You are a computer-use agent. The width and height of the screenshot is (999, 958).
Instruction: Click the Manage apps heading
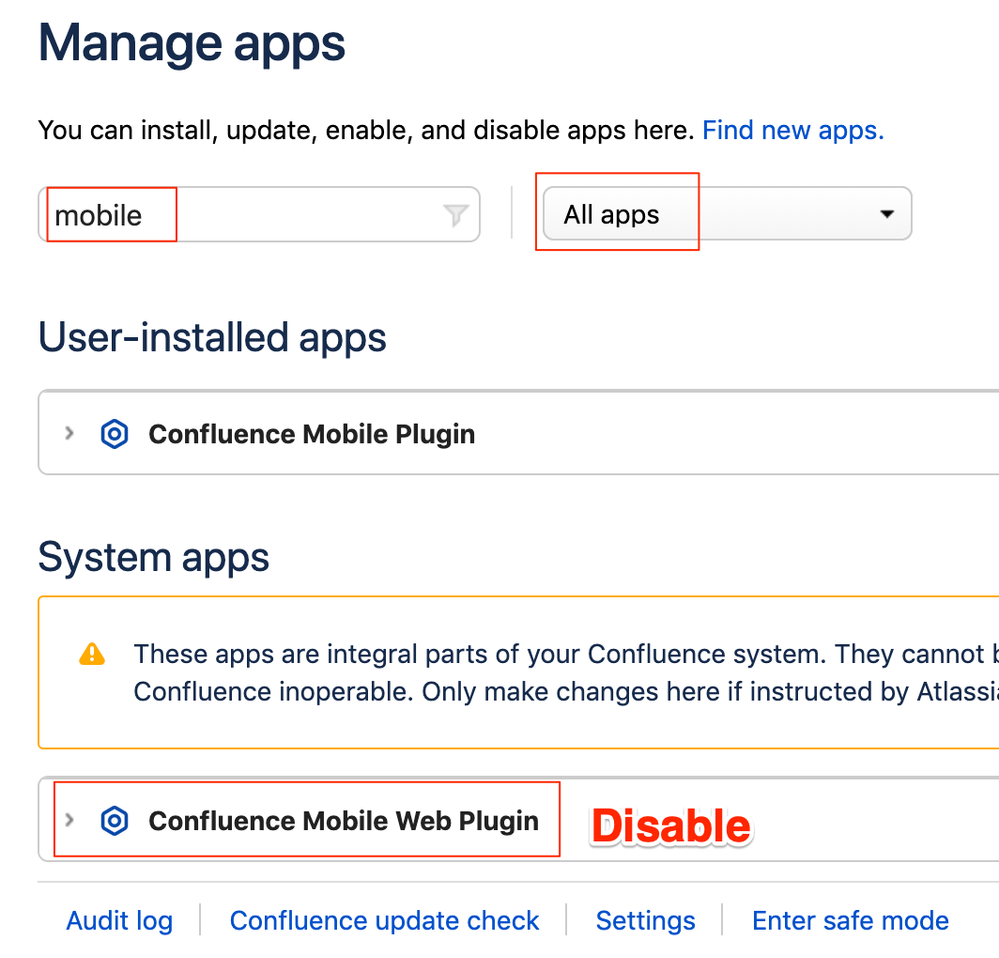pos(191,42)
